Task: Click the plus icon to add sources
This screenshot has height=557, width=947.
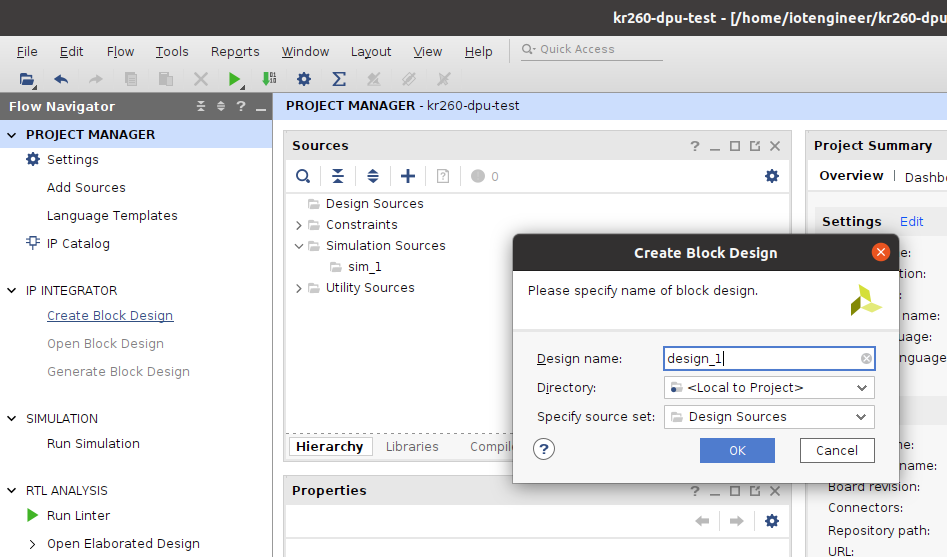Action: point(408,176)
